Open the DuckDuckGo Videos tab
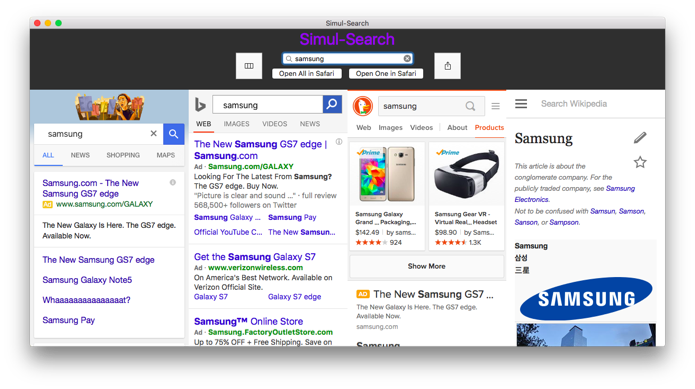Viewport: 695px width, 389px height. [421, 128]
